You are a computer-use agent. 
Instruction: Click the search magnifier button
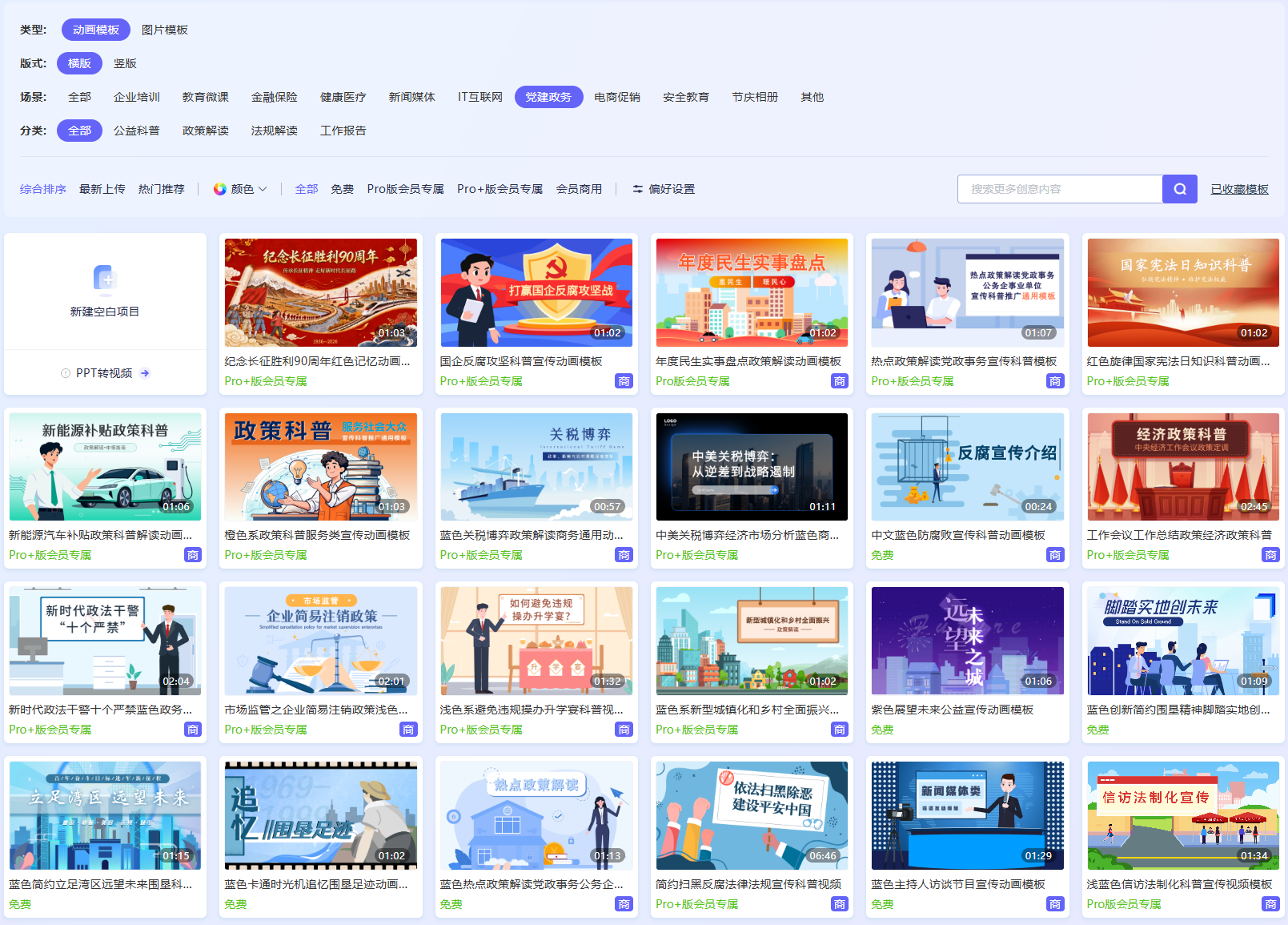(x=1180, y=189)
